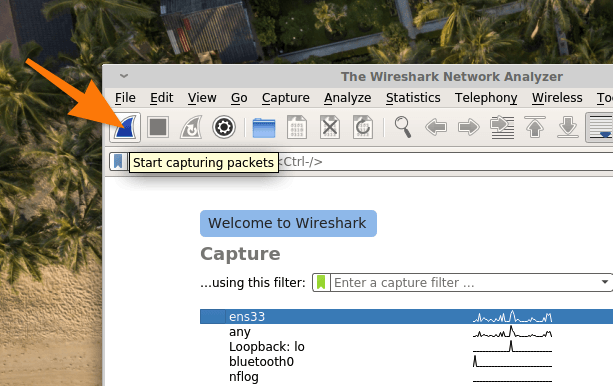Jump to the last packet
Image resolution: width=613 pixels, height=386 pixels.
pos(568,127)
